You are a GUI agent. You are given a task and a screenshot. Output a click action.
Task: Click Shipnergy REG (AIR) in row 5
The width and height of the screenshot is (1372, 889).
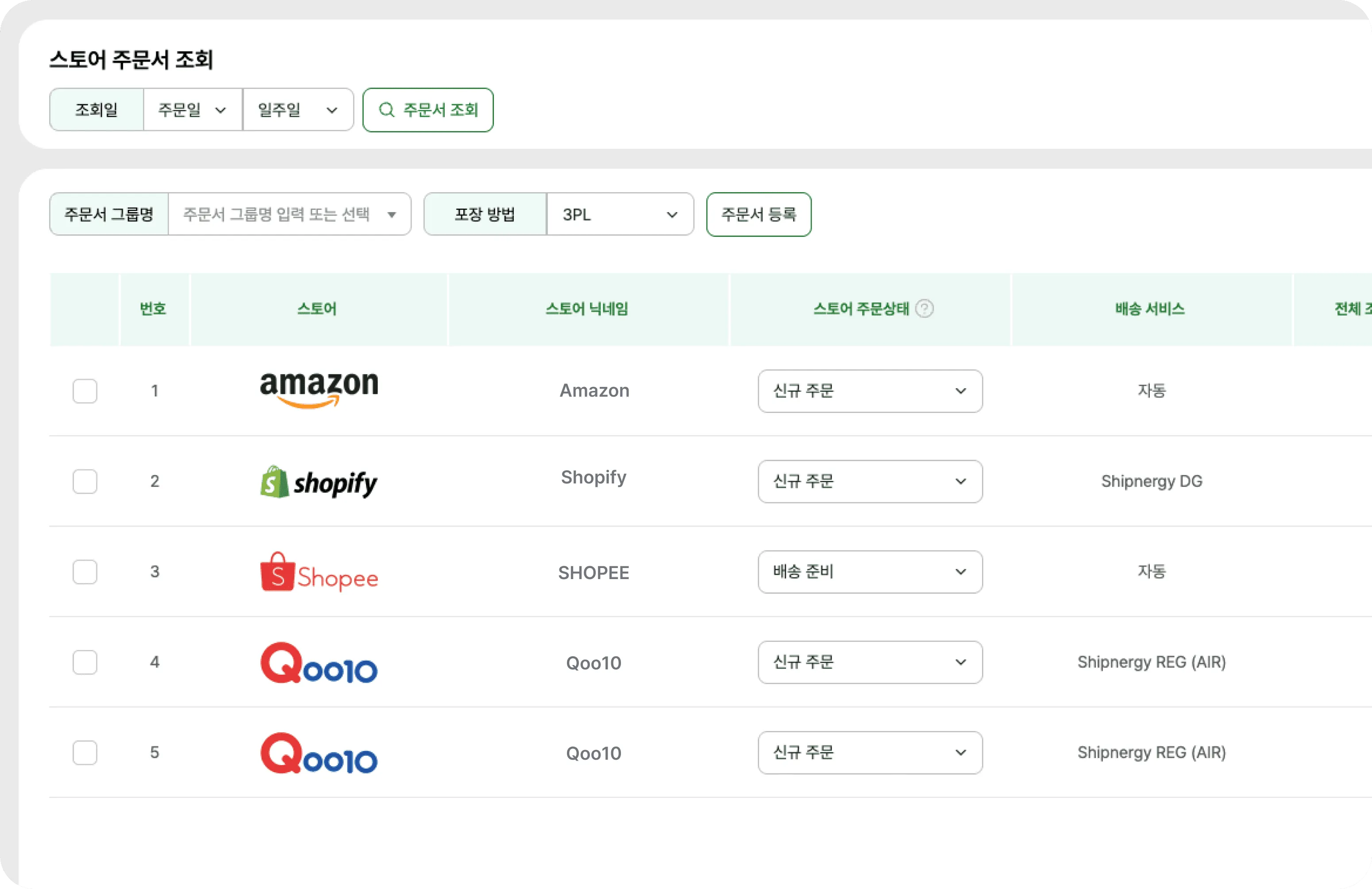point(1152,753)
